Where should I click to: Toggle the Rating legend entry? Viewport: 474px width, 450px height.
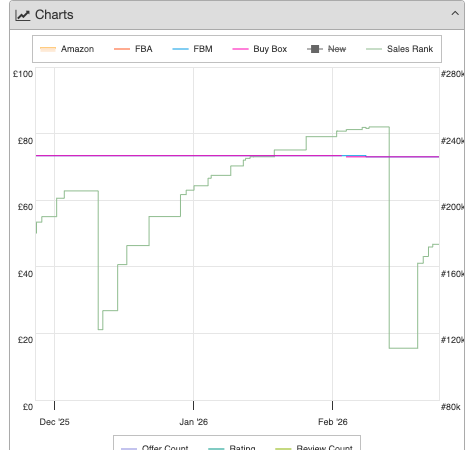(232, 447)
